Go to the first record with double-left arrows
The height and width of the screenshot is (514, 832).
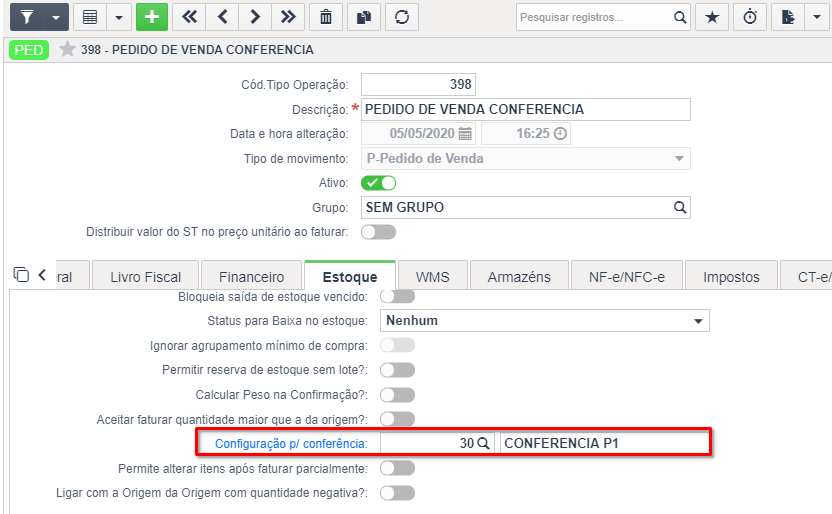pyautogui.click(x=189, y=17)
